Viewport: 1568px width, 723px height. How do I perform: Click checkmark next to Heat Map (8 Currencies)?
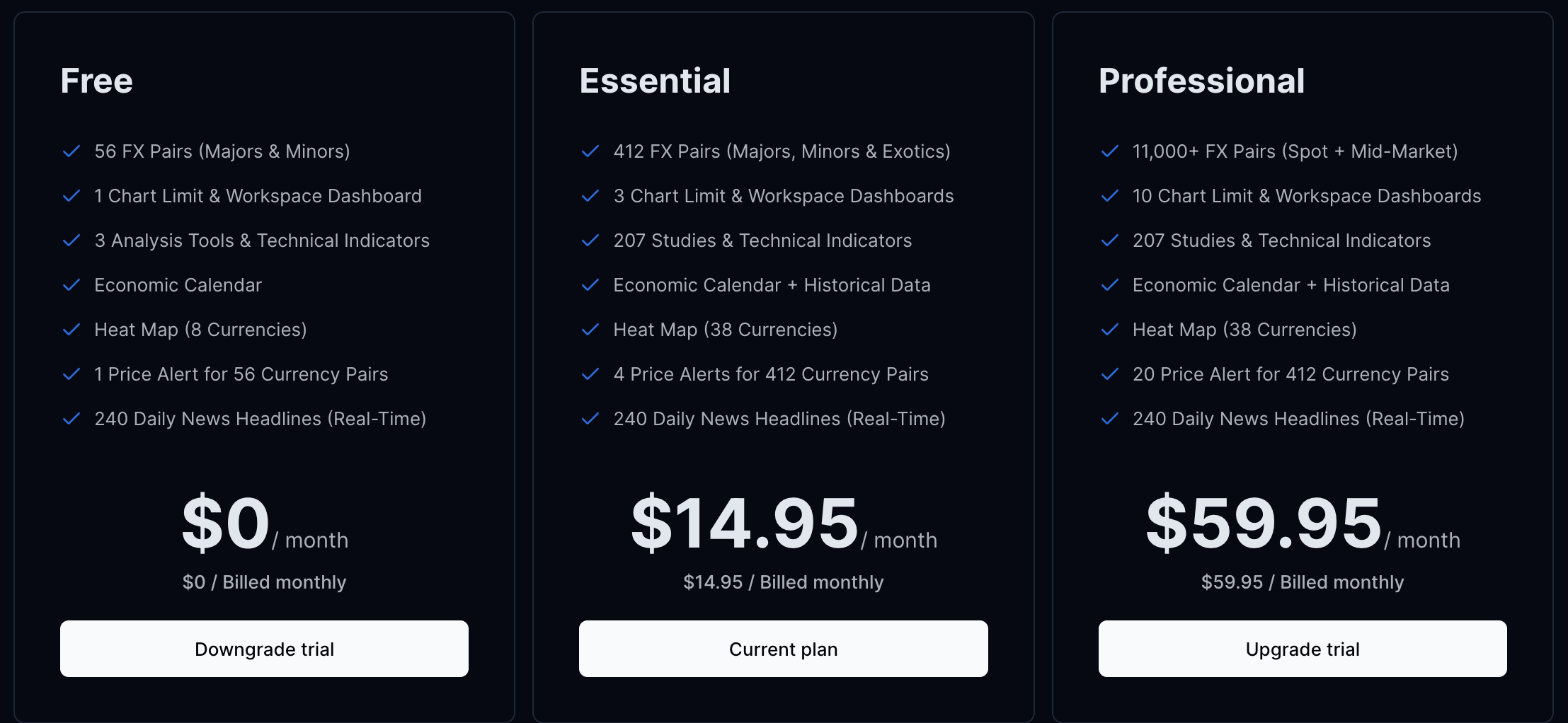(71, 330)
